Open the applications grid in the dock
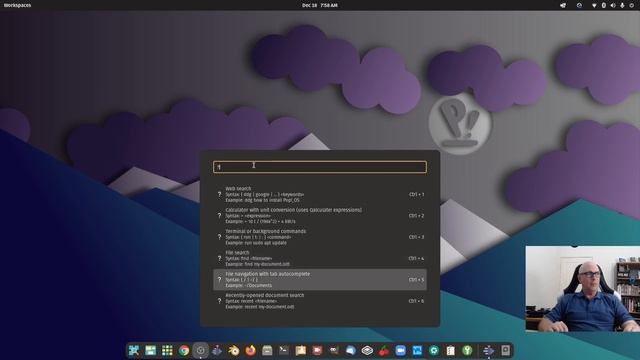 [167, 350]
